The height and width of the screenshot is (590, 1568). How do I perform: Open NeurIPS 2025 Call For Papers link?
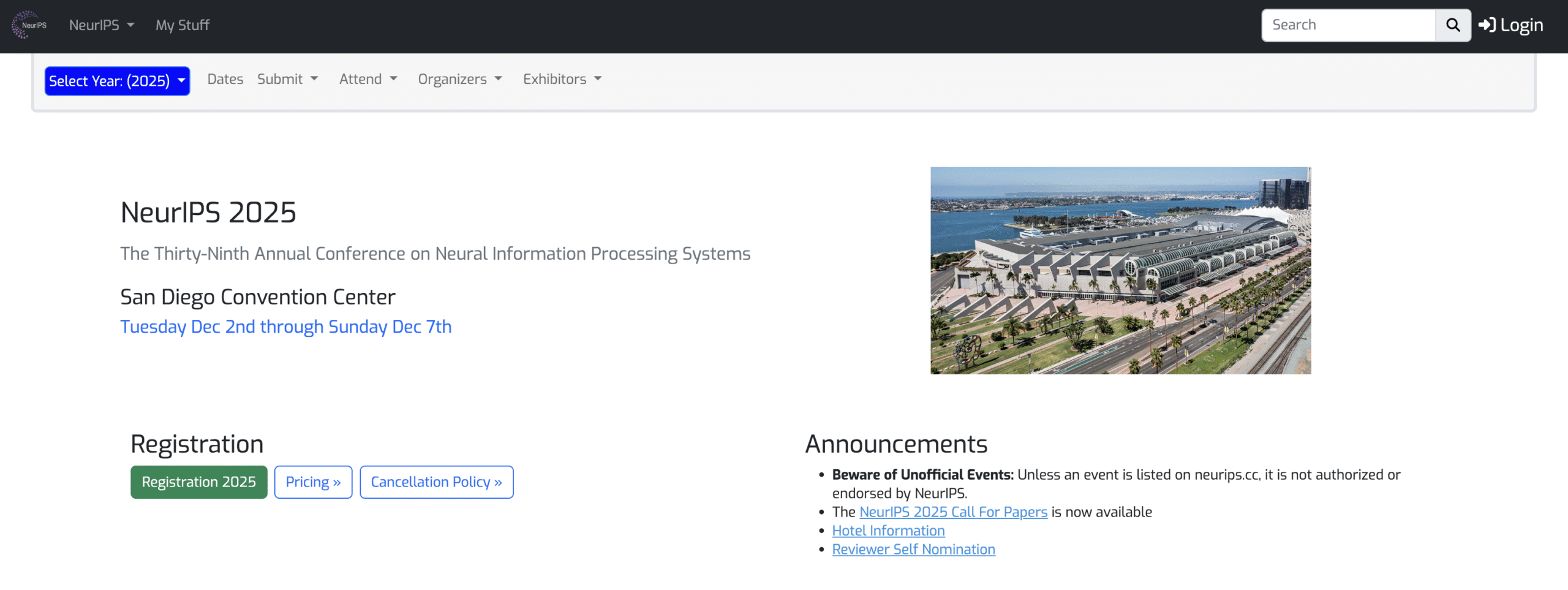click(953, 512)
